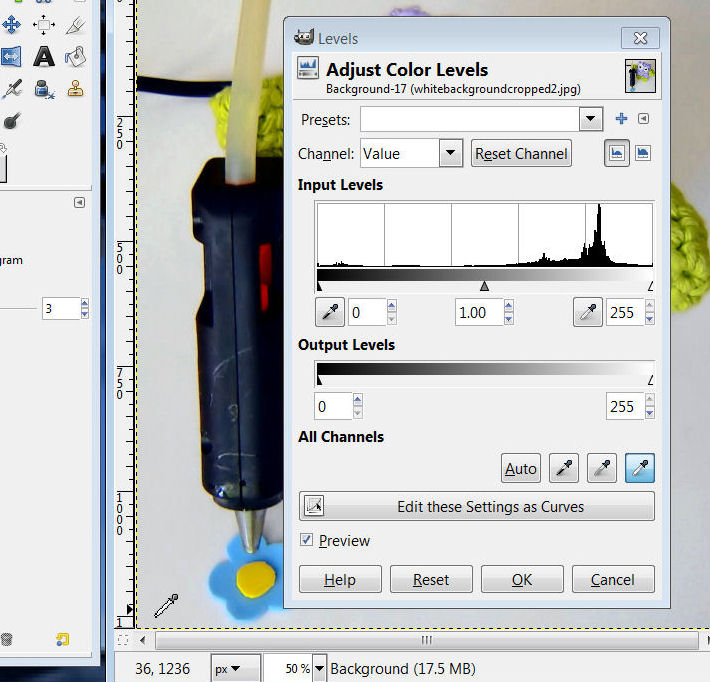Select the Alignment tool in toolbox

43,24
